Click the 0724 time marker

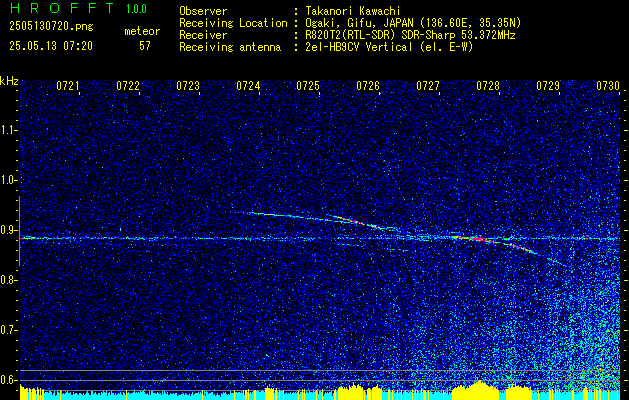[248, 86]
